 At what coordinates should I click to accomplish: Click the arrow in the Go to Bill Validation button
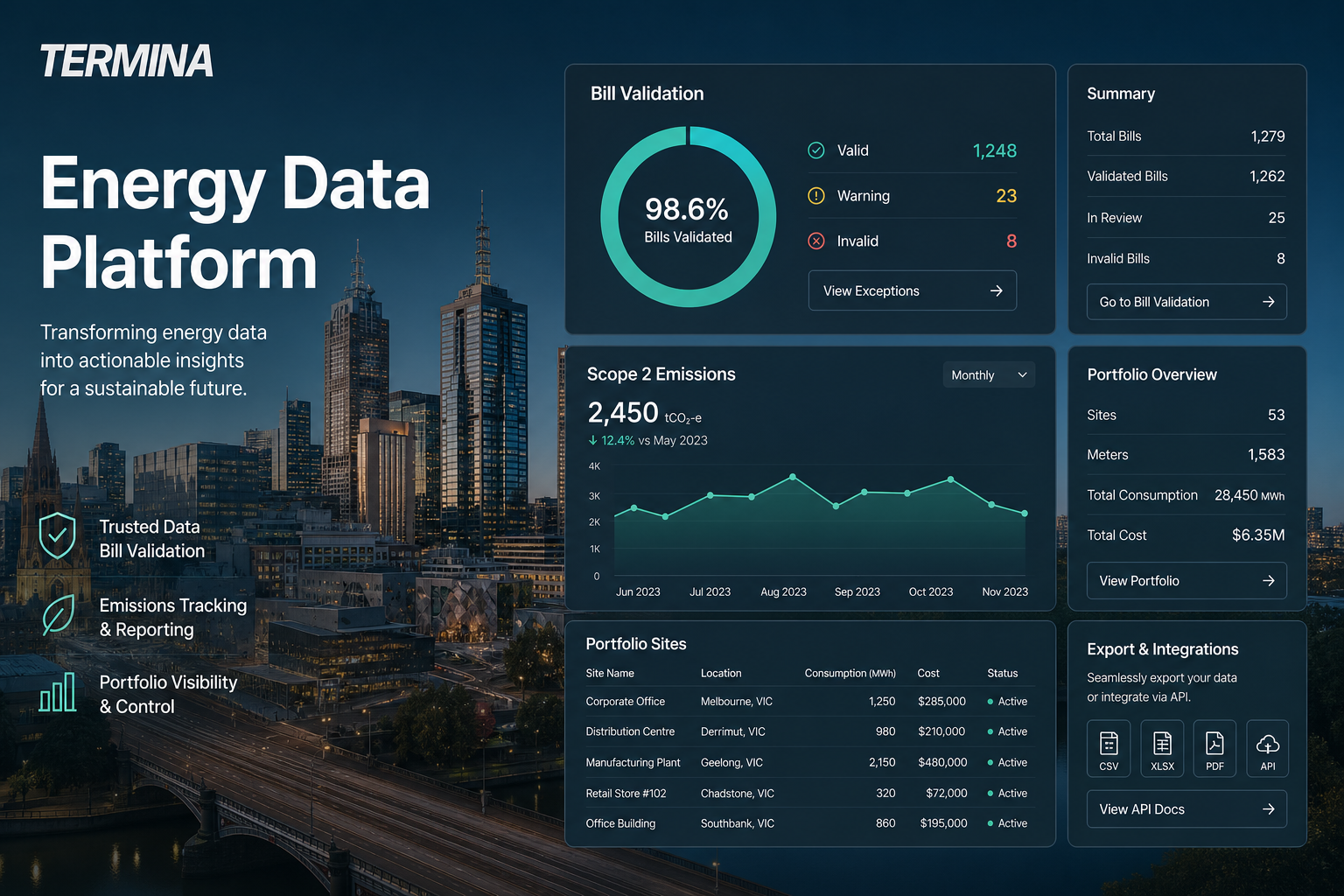(x=1268, y=302)
